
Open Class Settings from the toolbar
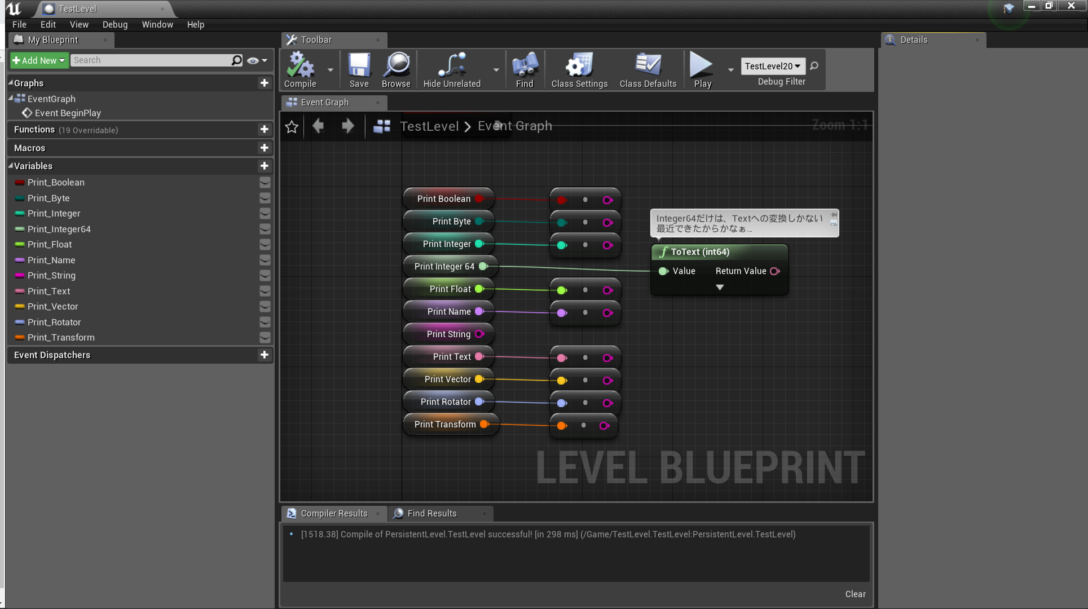pos(578,66)
